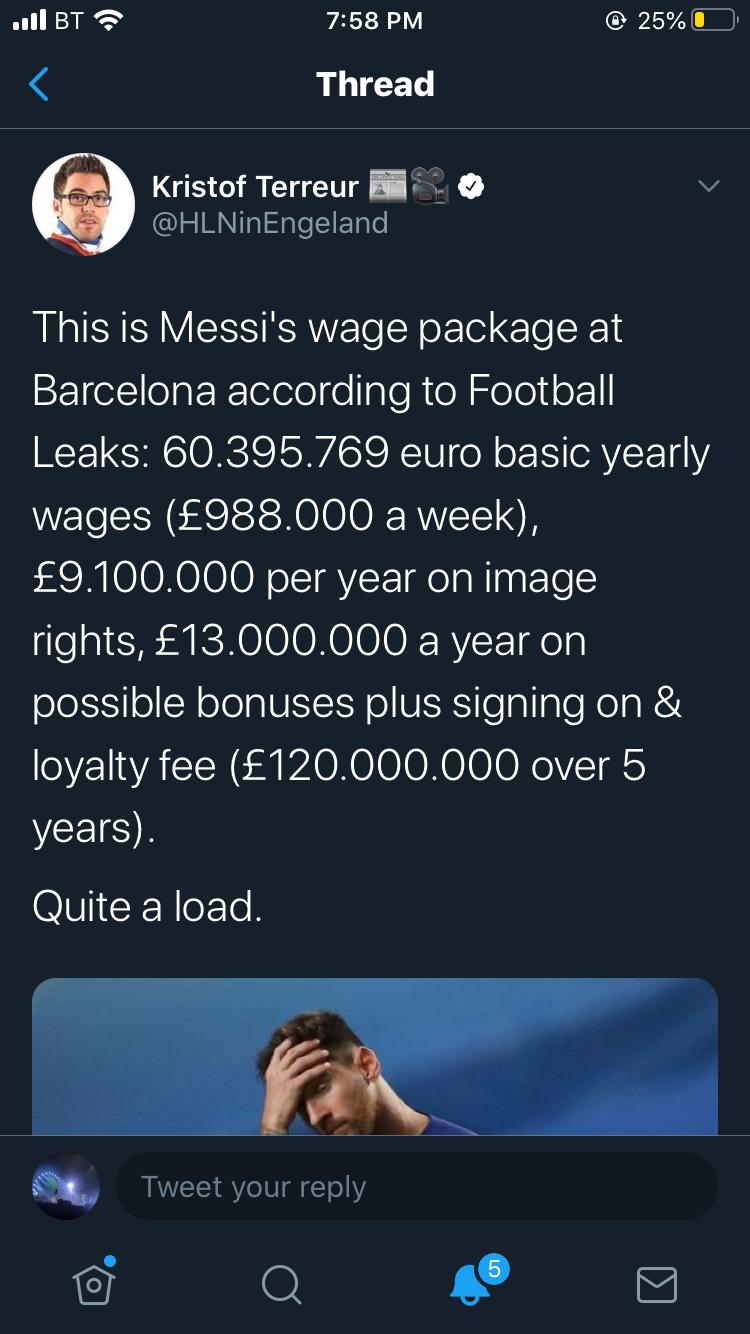
Task: Tap your avatar beside the reply field
Action: pyautogui.click(x=66, y=1186)
